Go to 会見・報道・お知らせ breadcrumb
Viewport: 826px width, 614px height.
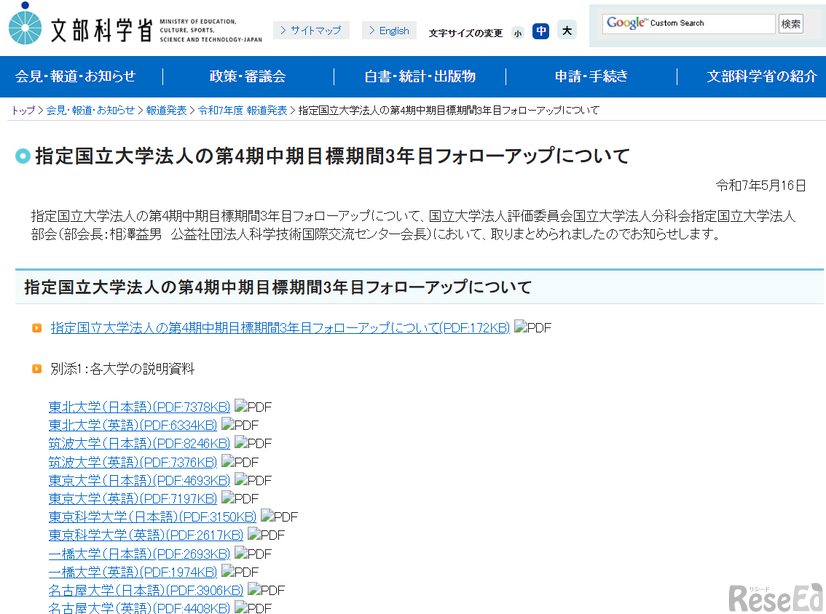pyautogui.click(x=90, y=110)
